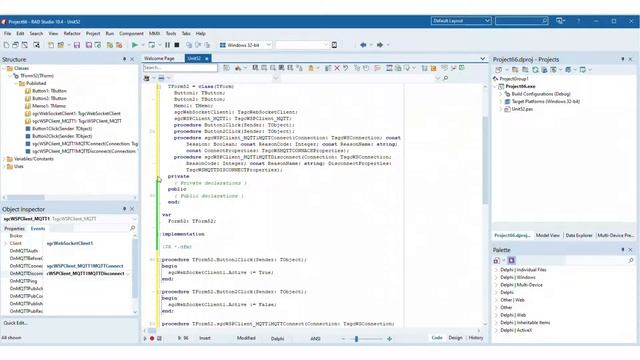Click the back navigation blue arrow
The image size is (640, 360).
[363, 45]
